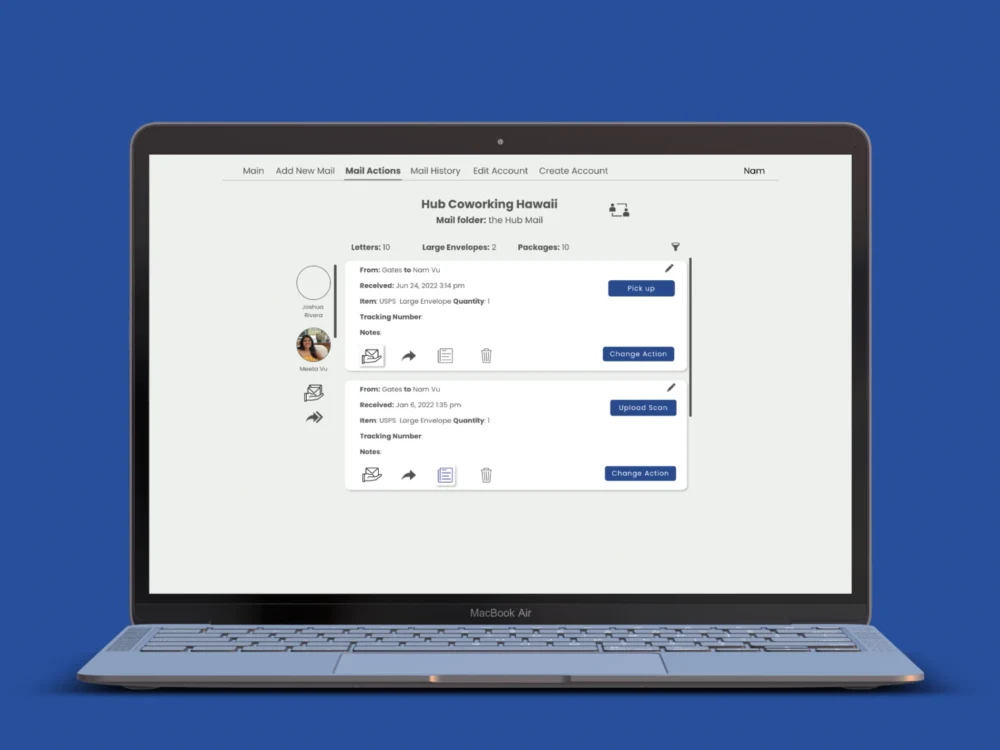
Task: Click Change Action on Jun 24 mail
Action: coord(638,354)
